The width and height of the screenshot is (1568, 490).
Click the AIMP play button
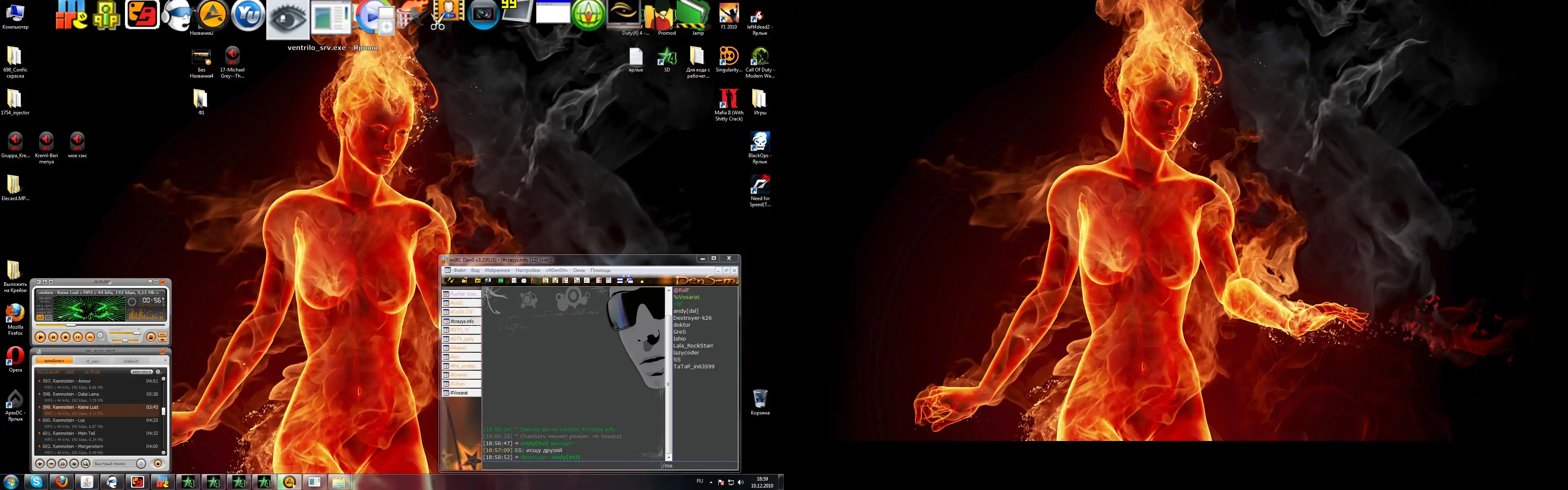(40, 336)
